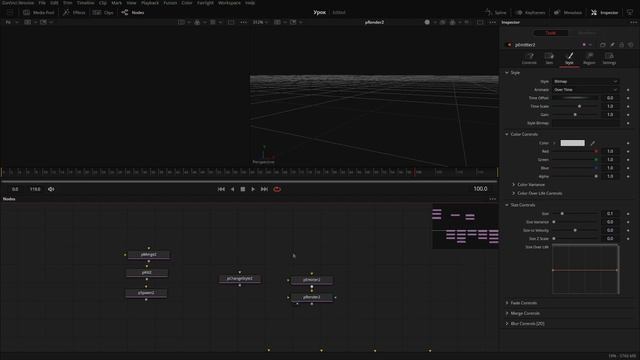Toggle the Nodes panel button
The height and width of the screenshot is (360, 640).
(x=133, y=13)
